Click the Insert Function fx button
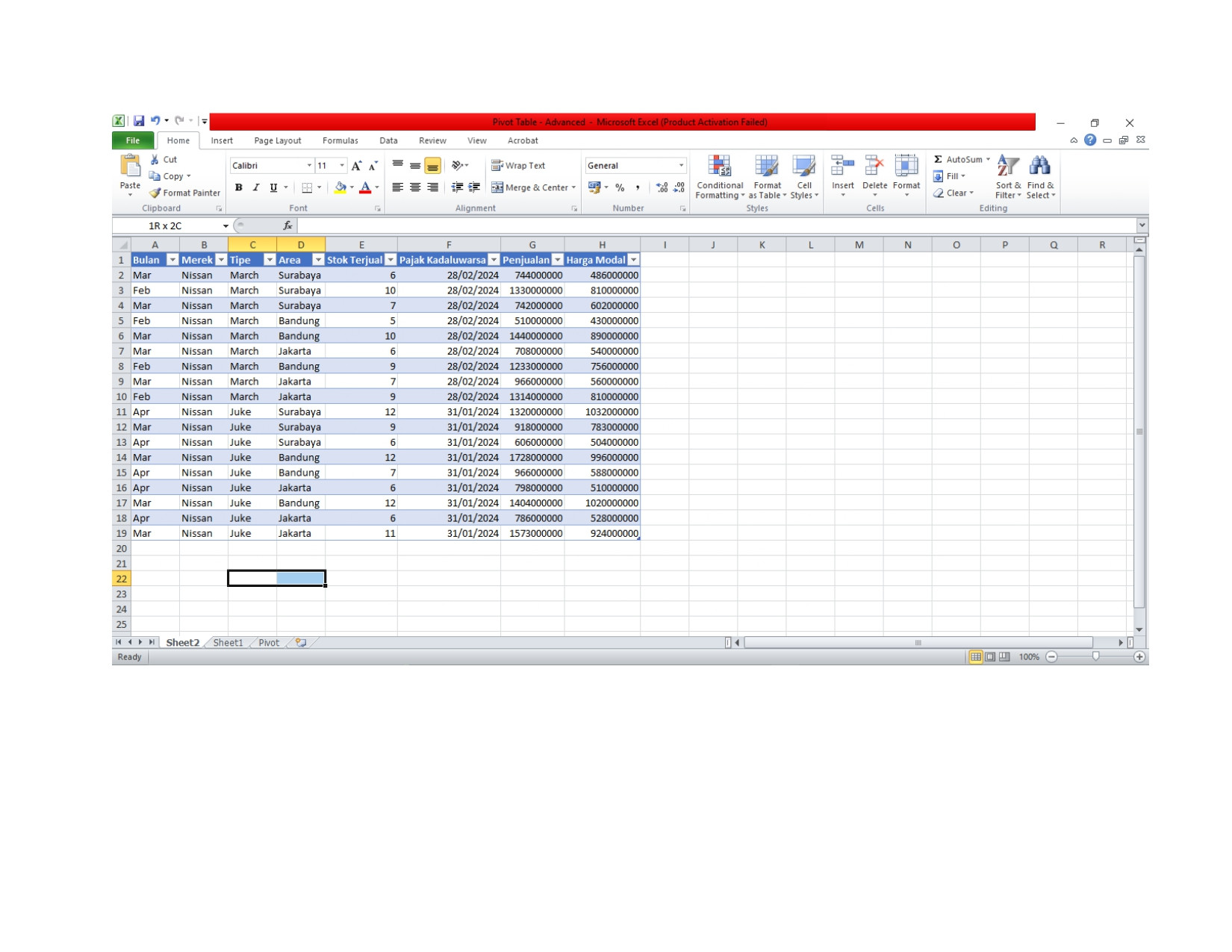The image size is (1232, 952). 287,225
